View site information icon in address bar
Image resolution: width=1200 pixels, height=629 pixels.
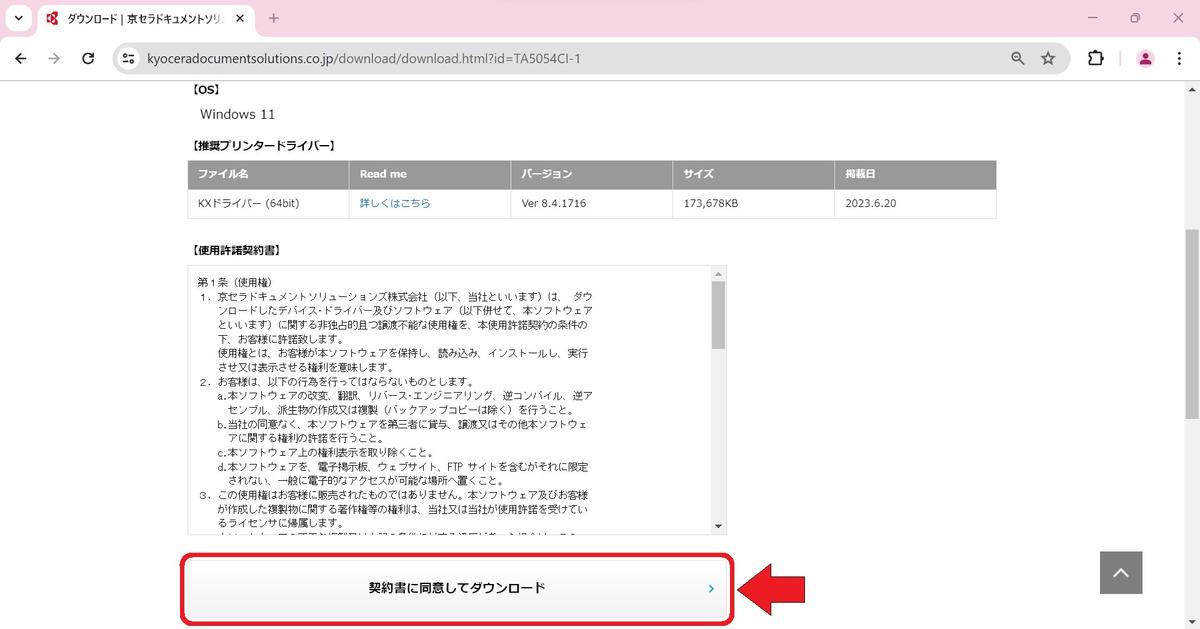tap(127, 59)
